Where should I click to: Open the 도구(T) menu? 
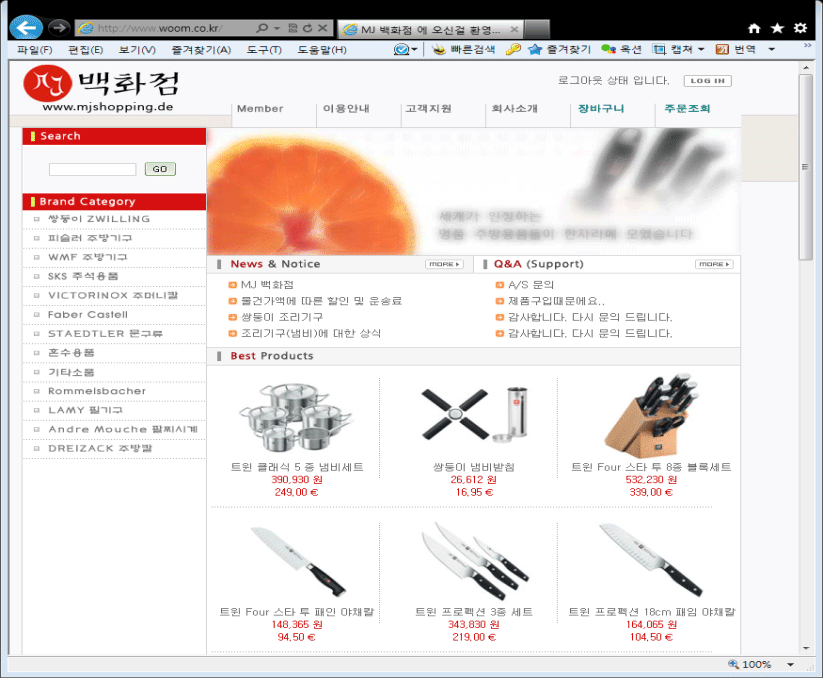coord(264,50)
